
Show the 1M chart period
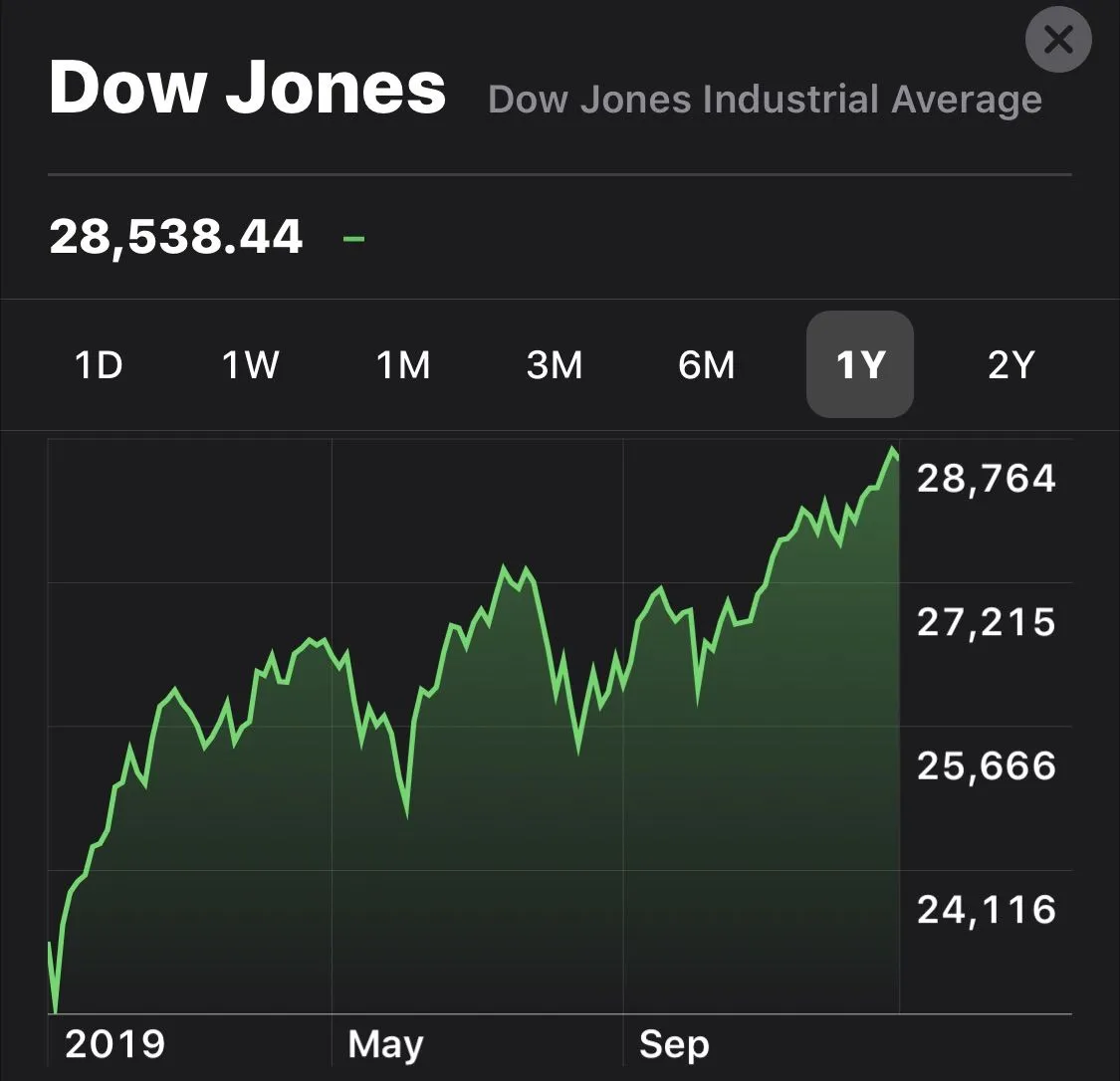click(x=403, y=365)
